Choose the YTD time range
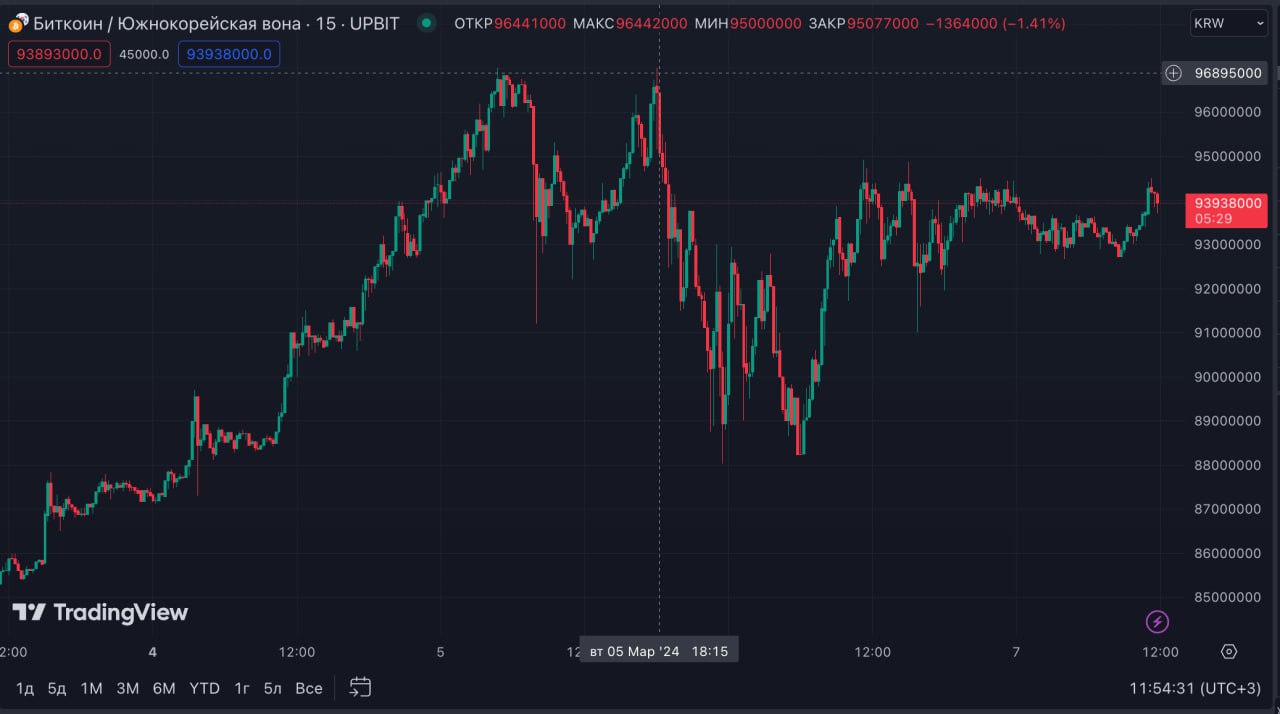This screenshot has height=714, width=1280. point(204,688)
